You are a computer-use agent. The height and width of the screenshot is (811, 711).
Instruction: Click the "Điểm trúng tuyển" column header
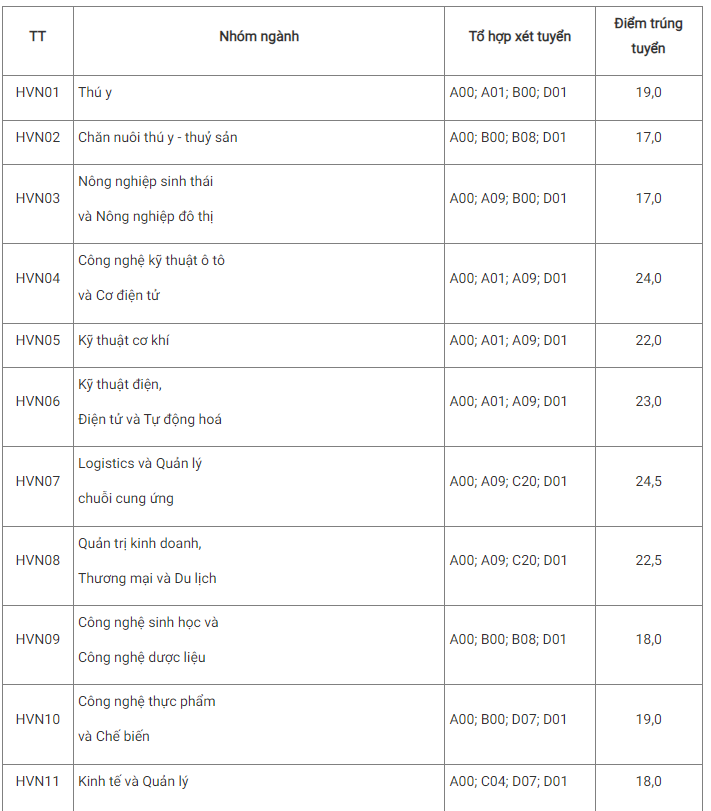click(x=649, y=36)
